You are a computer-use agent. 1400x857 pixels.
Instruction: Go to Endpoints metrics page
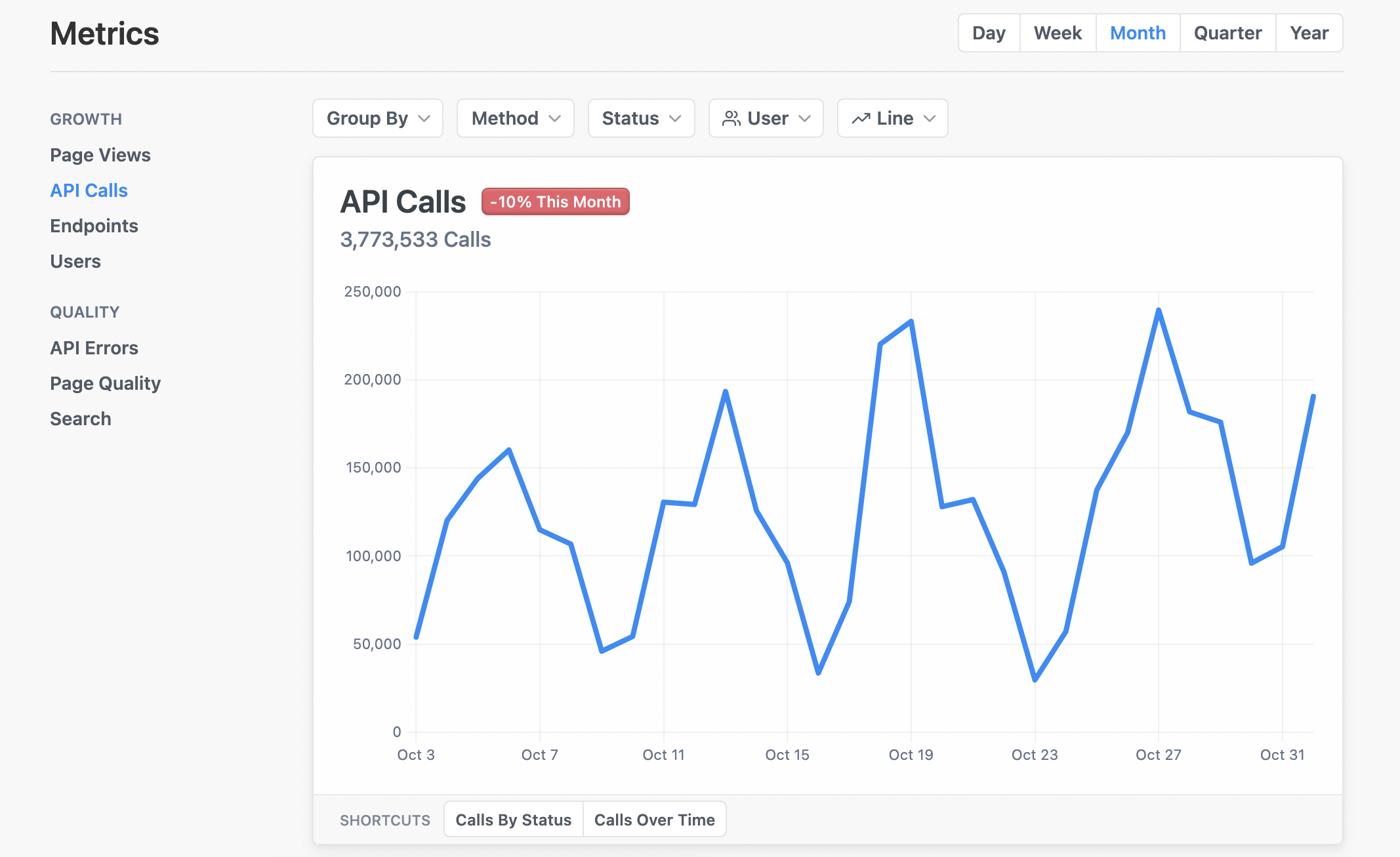[x=94, y=226]
